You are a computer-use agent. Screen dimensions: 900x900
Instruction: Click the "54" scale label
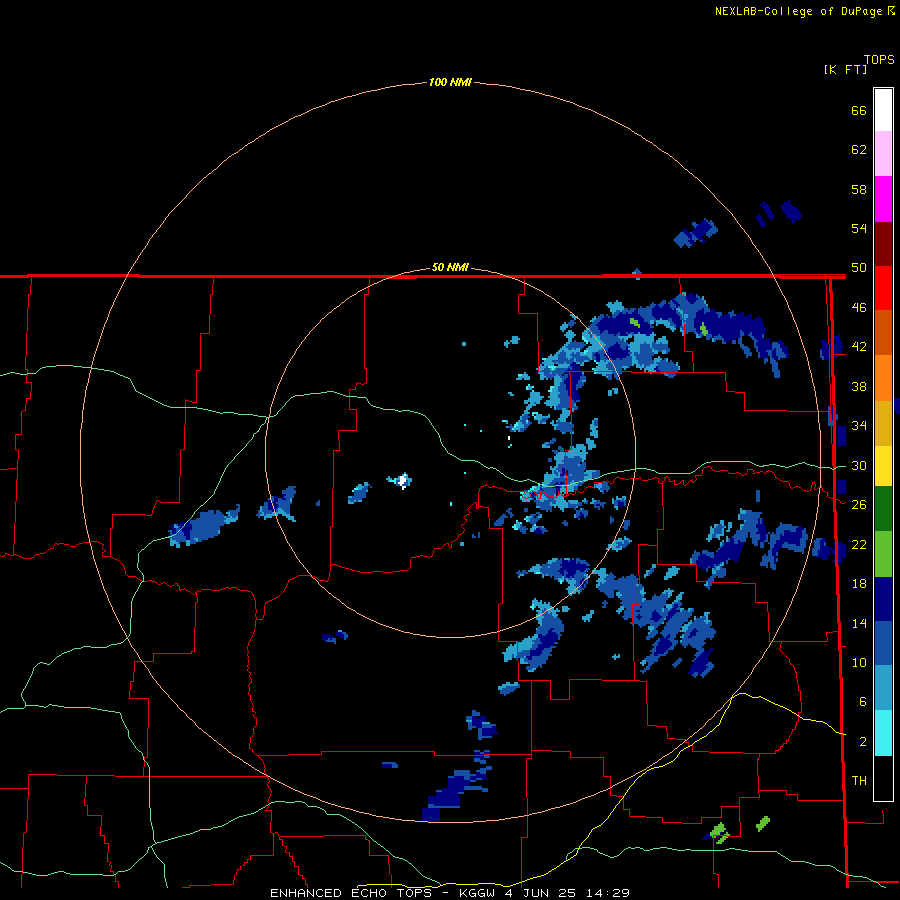coord(859,228)
